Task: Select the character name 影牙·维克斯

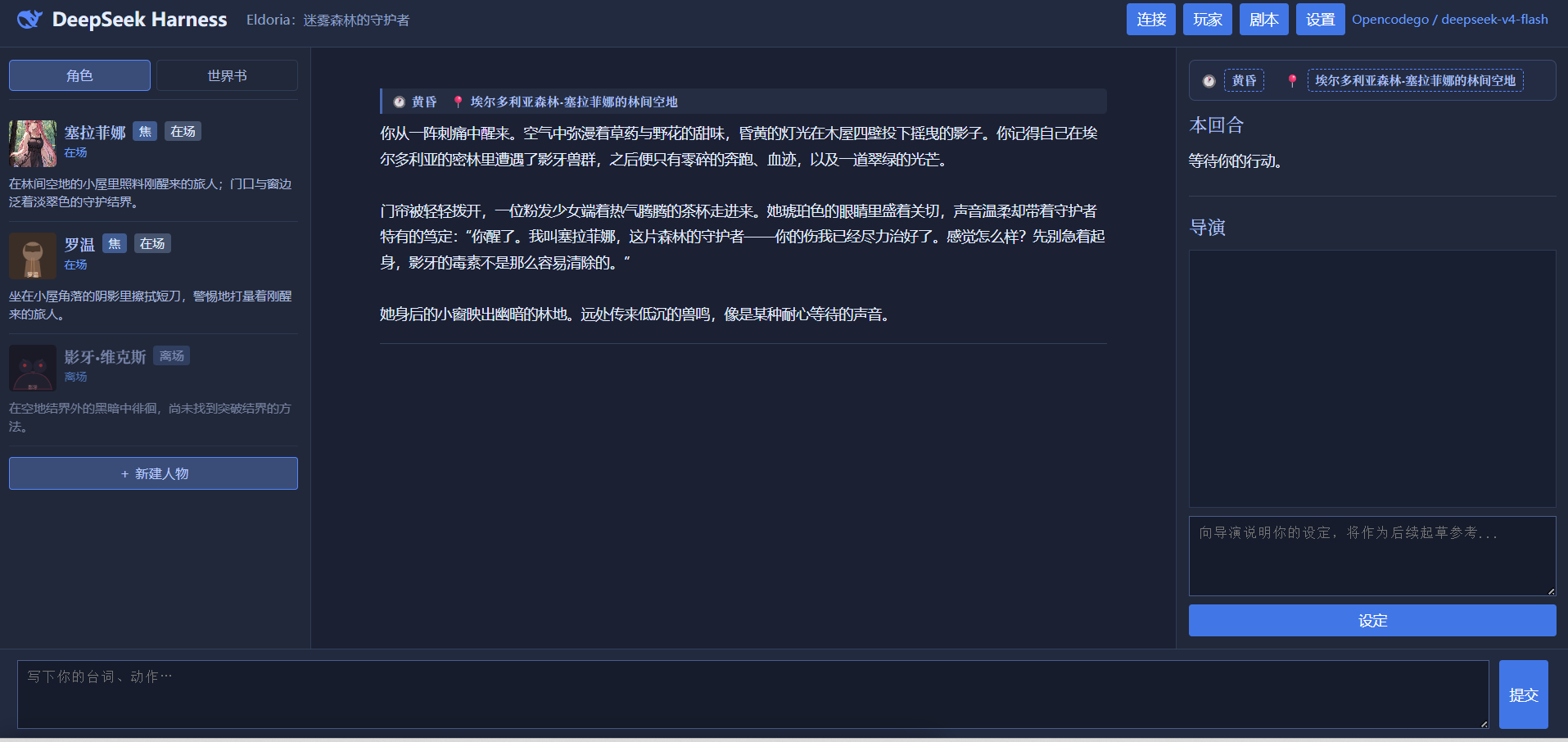Action: [105, 357]
